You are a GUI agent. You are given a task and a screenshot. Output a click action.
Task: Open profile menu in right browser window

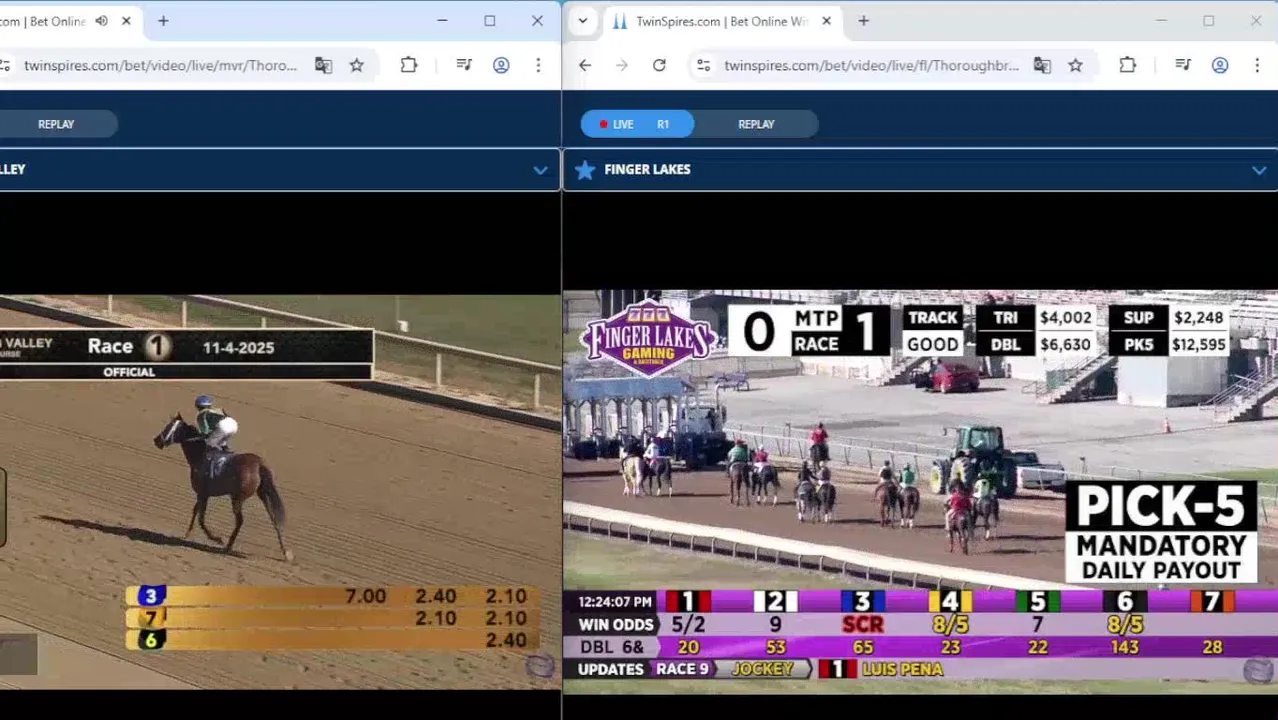(1220, 65)
